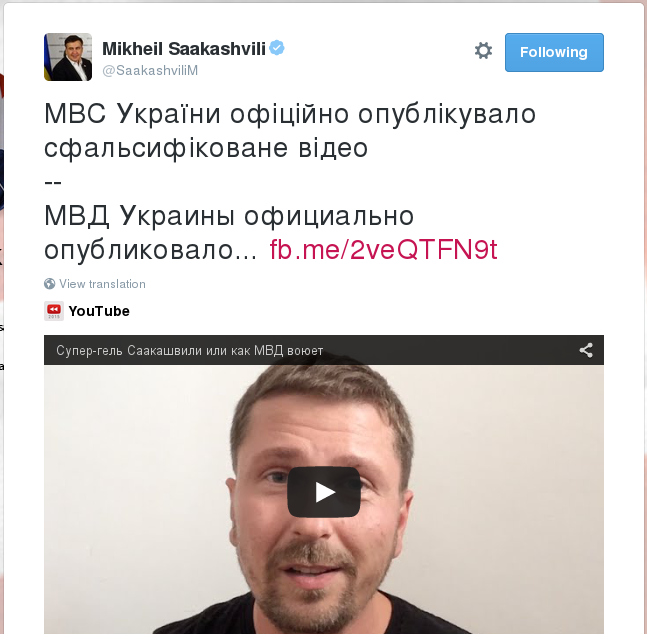Open the Mikheil Saakashvili display name link
647x634 pixels.
coord(184,49)
